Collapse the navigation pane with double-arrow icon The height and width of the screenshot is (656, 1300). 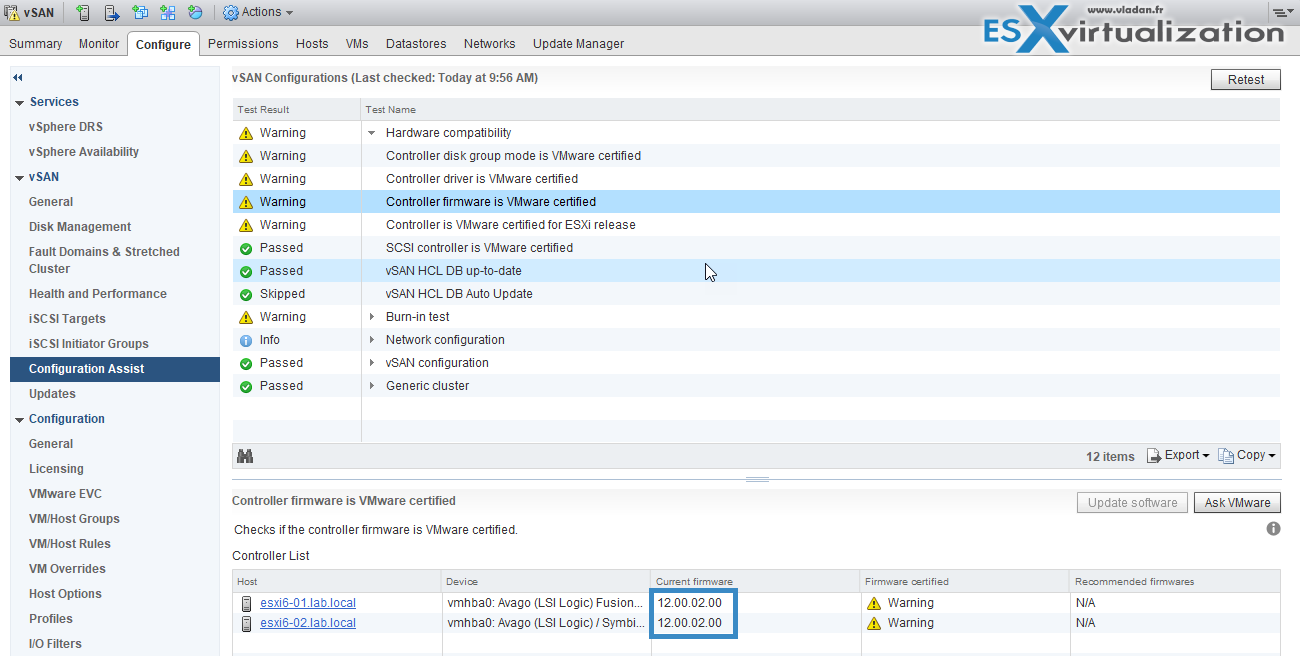pos(18,77)
